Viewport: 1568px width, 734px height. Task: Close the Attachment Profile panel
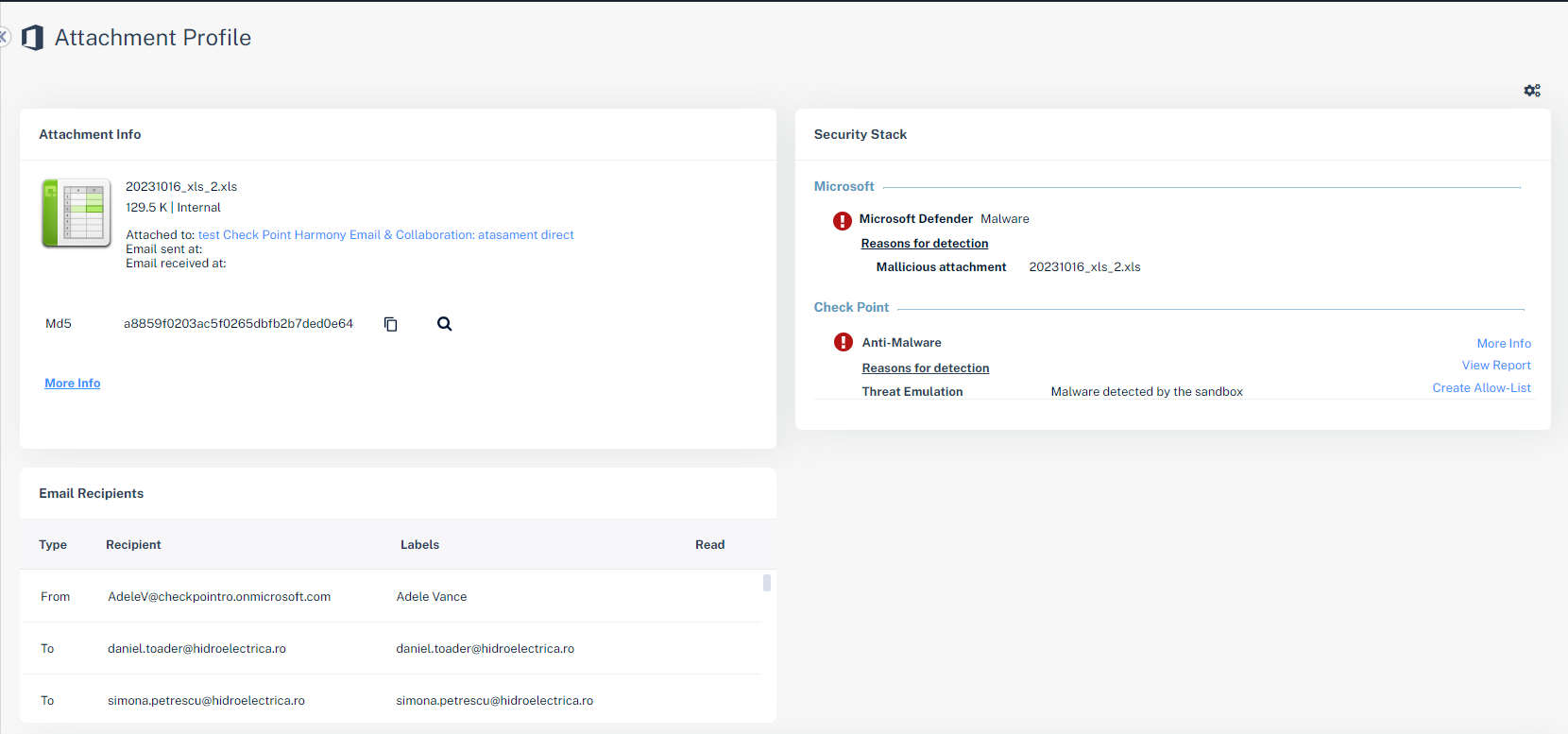pyautogui.click(x=4, y=37)
